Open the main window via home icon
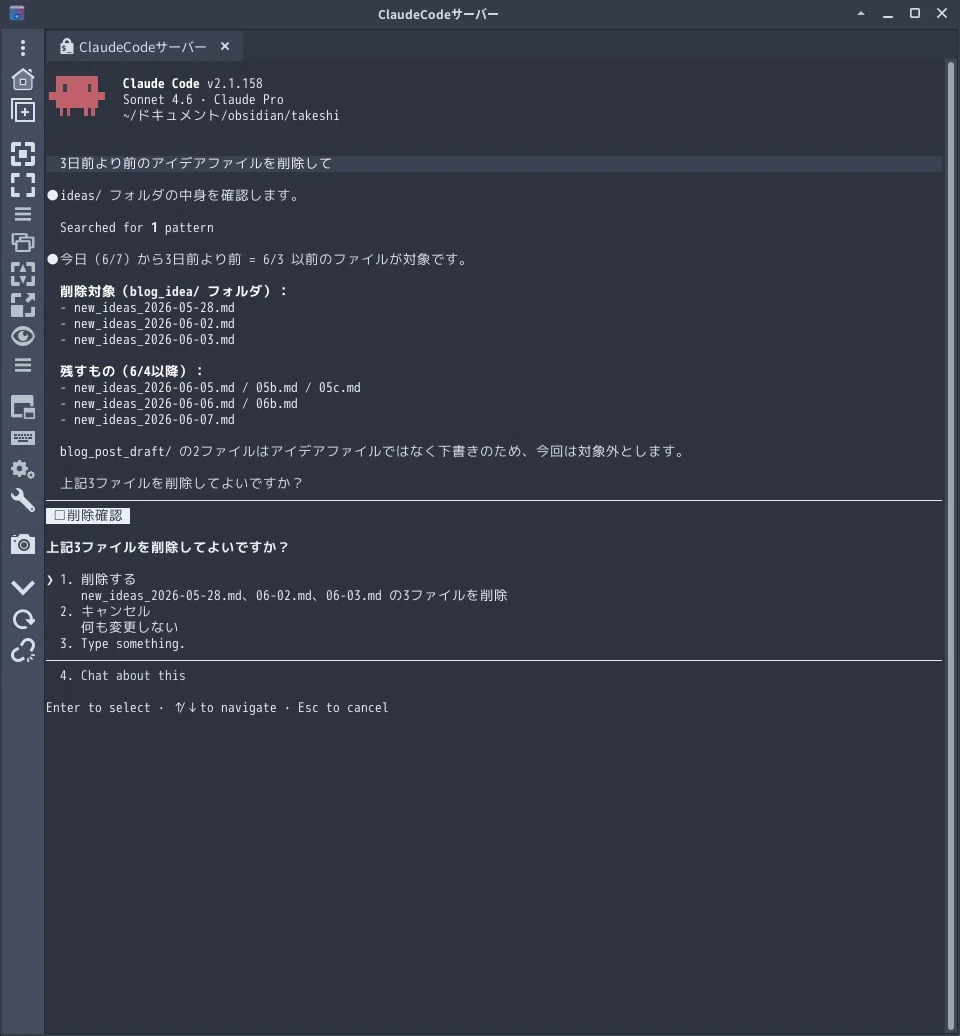Viewport: 960px width, 1036px height. tap(22, 79)
